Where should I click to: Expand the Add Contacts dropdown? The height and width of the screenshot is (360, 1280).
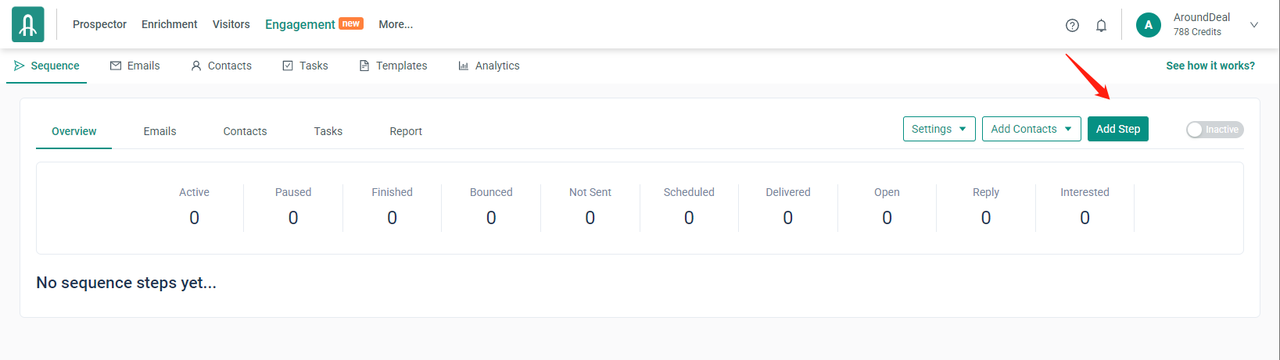click(1031, 129)
